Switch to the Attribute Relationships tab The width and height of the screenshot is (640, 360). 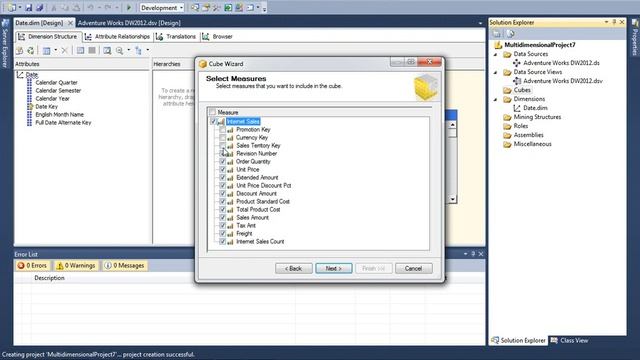(x=118, y=37)
